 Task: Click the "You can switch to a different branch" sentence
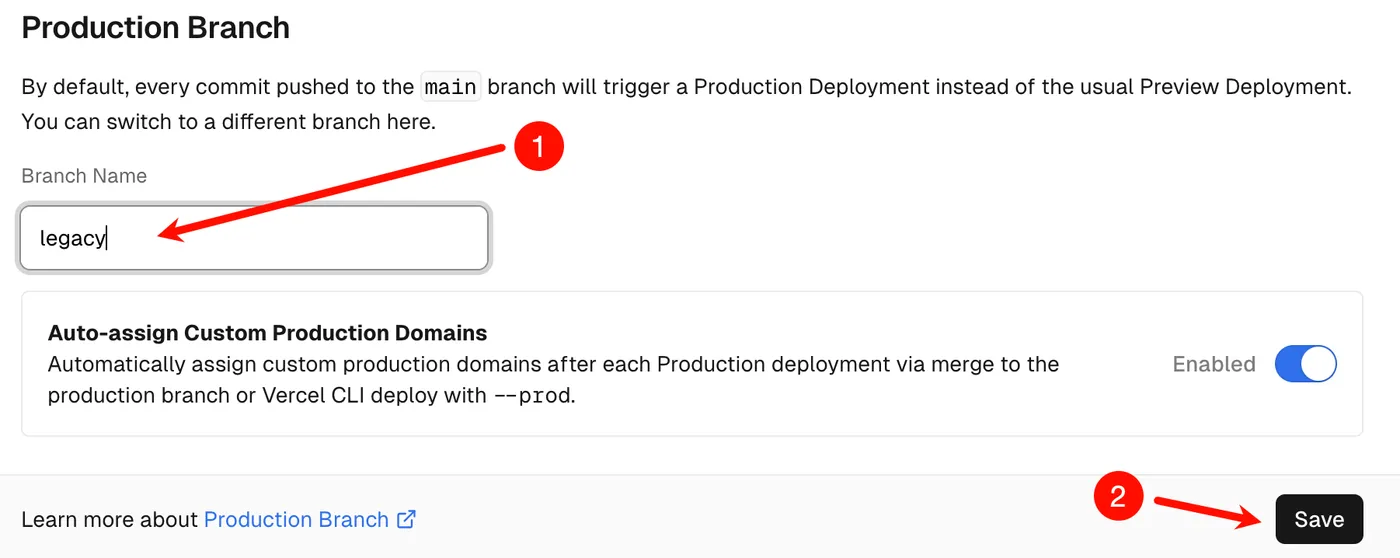coord(229,124)
